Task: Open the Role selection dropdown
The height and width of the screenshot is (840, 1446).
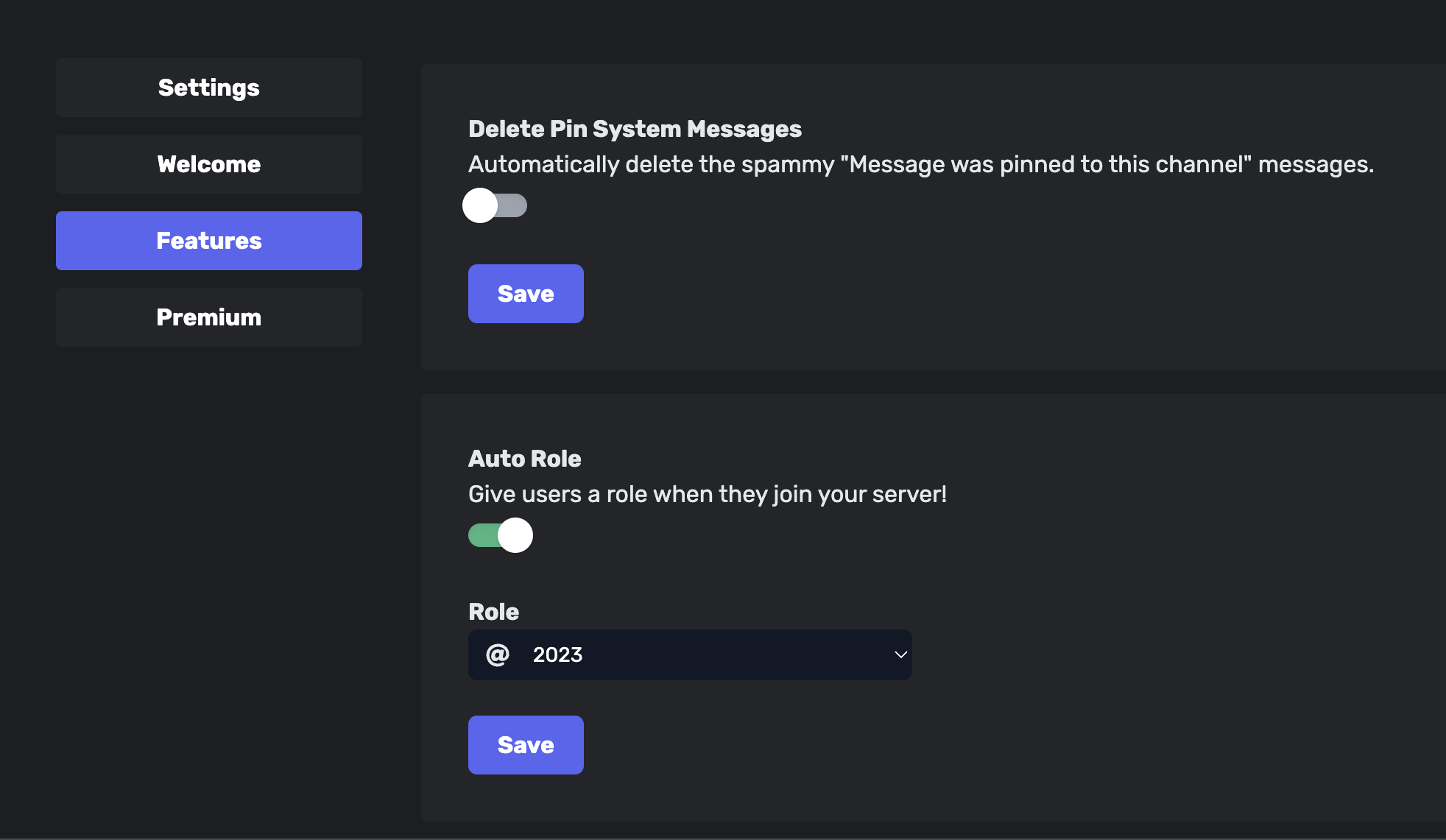Action: (x=690, y=654)
